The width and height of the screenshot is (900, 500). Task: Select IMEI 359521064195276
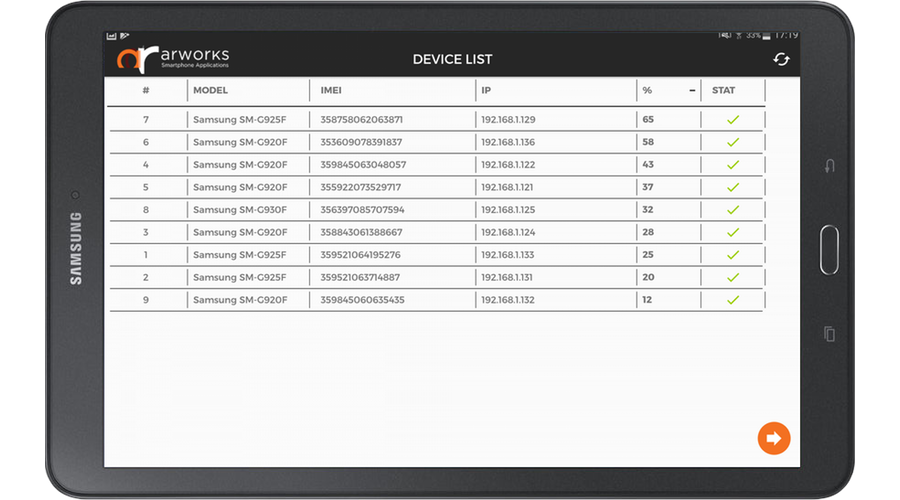(360, 255)
